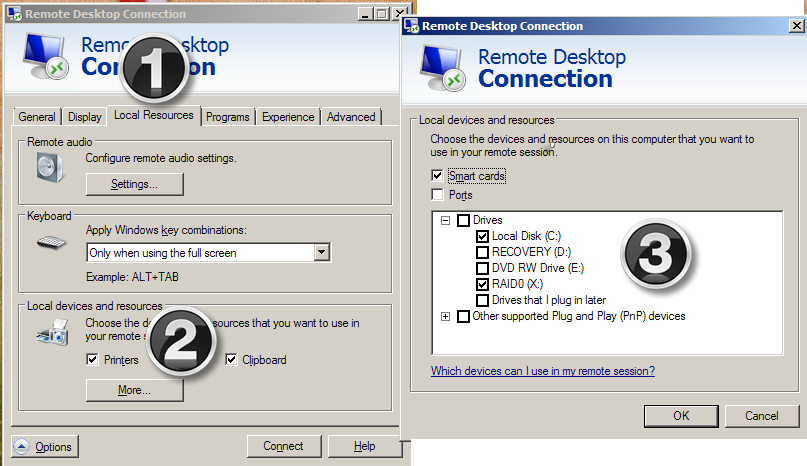This screenshot has width=807, height=466.
Task: Click the Connect button
Action: tap(284, 446)
